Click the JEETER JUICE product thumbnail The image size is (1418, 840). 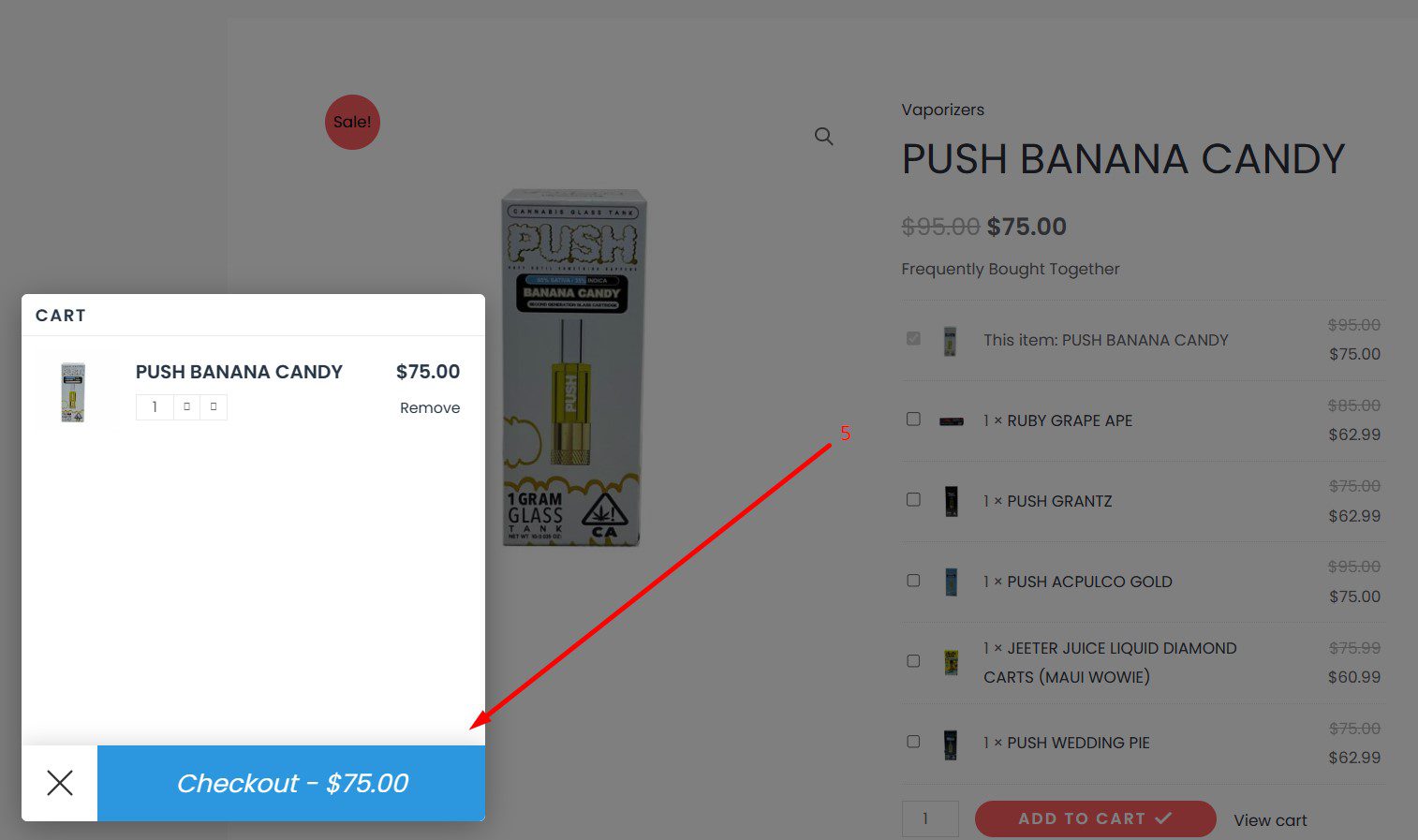tap(951, 662)
